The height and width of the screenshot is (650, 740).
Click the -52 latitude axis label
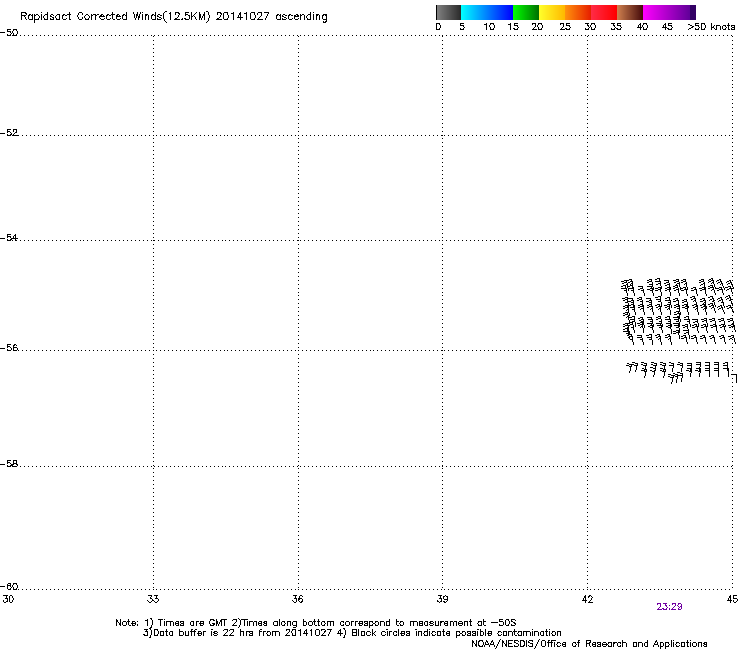(x=9, y=133)
